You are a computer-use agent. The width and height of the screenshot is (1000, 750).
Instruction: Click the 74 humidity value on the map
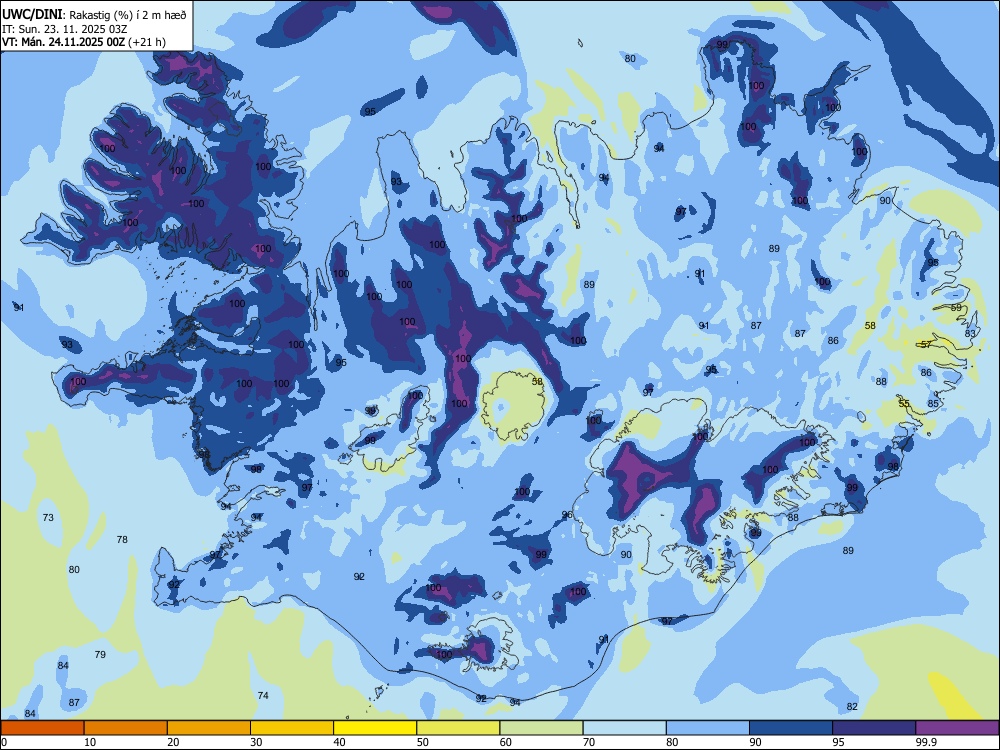click(263, 695)
